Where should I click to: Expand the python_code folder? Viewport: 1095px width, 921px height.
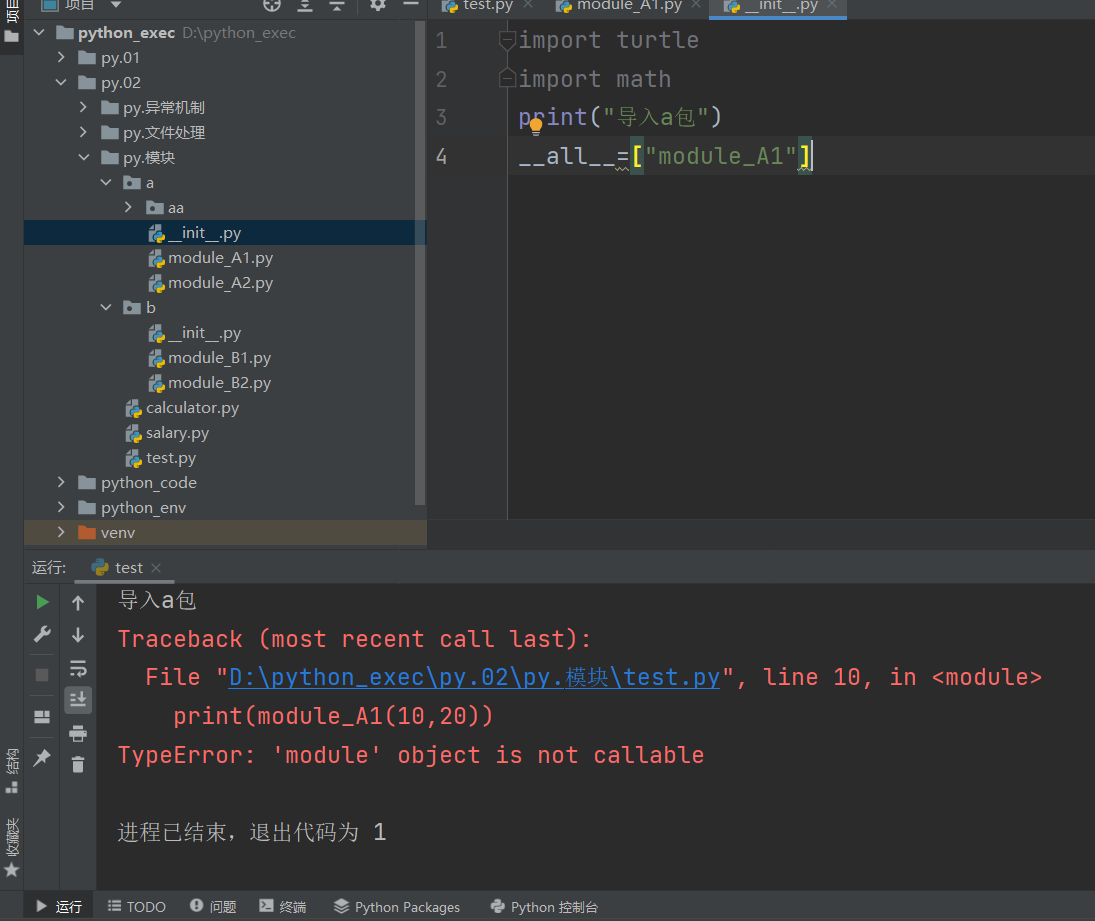pyautogui.click(x=61, y=482)
